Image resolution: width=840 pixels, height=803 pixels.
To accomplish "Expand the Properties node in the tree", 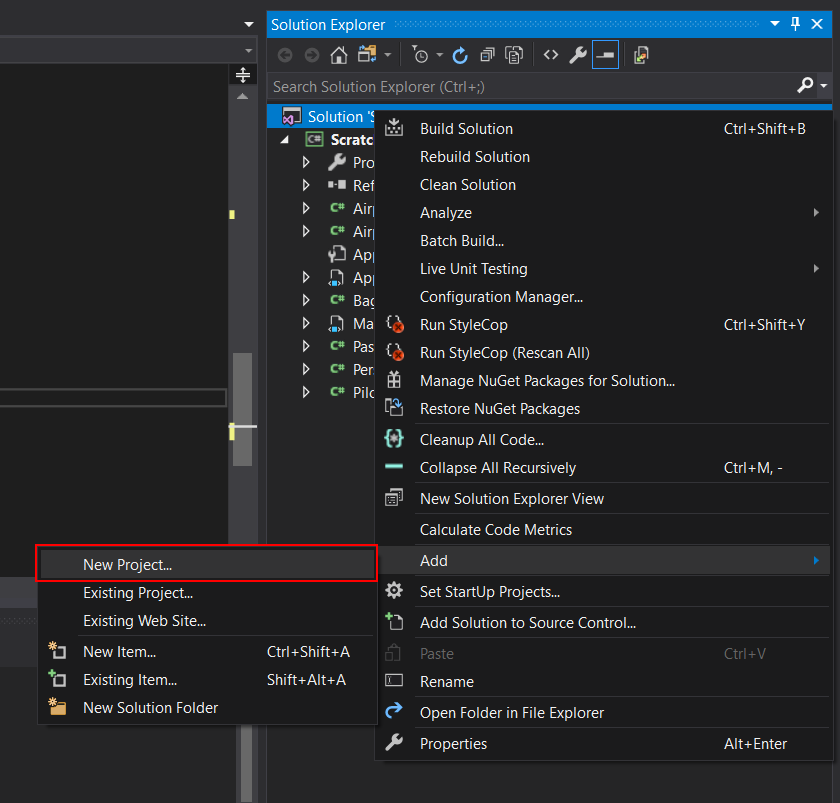I will pos(306,162).
